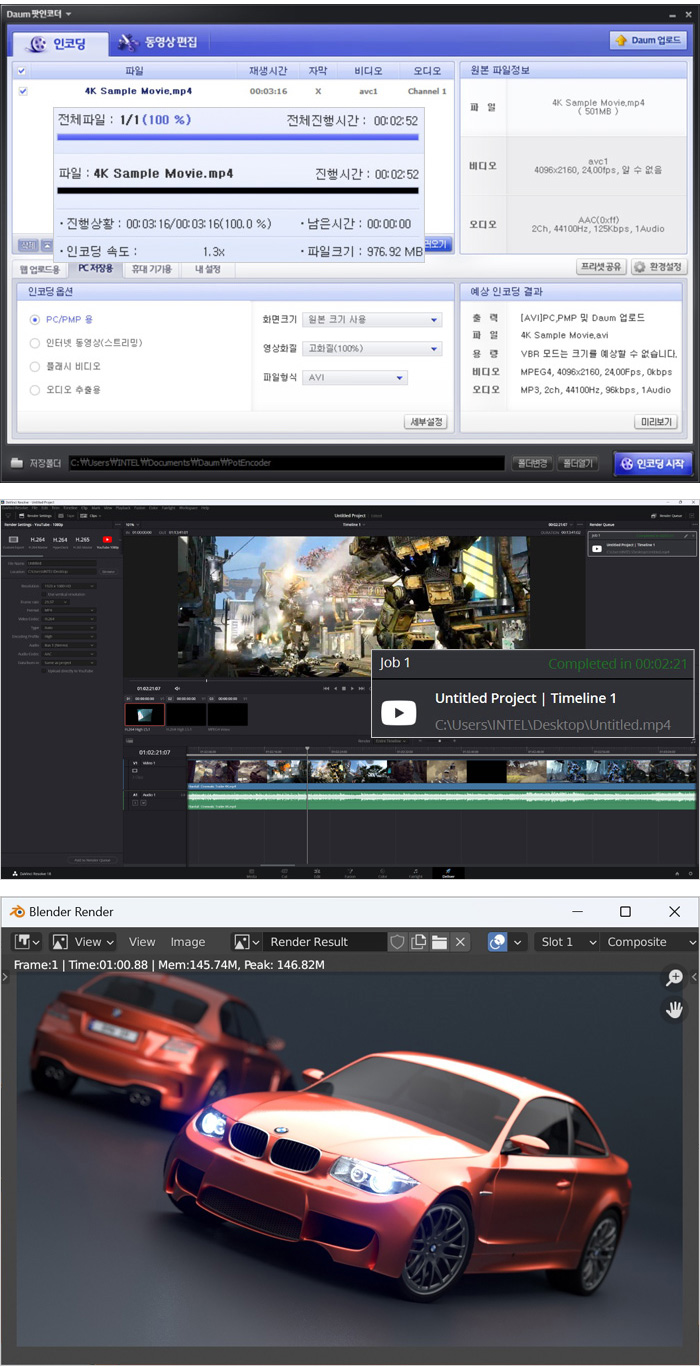Open the Deliver page in DaVinci
Screen dimensions: 700x1369
tap(448, 873)
